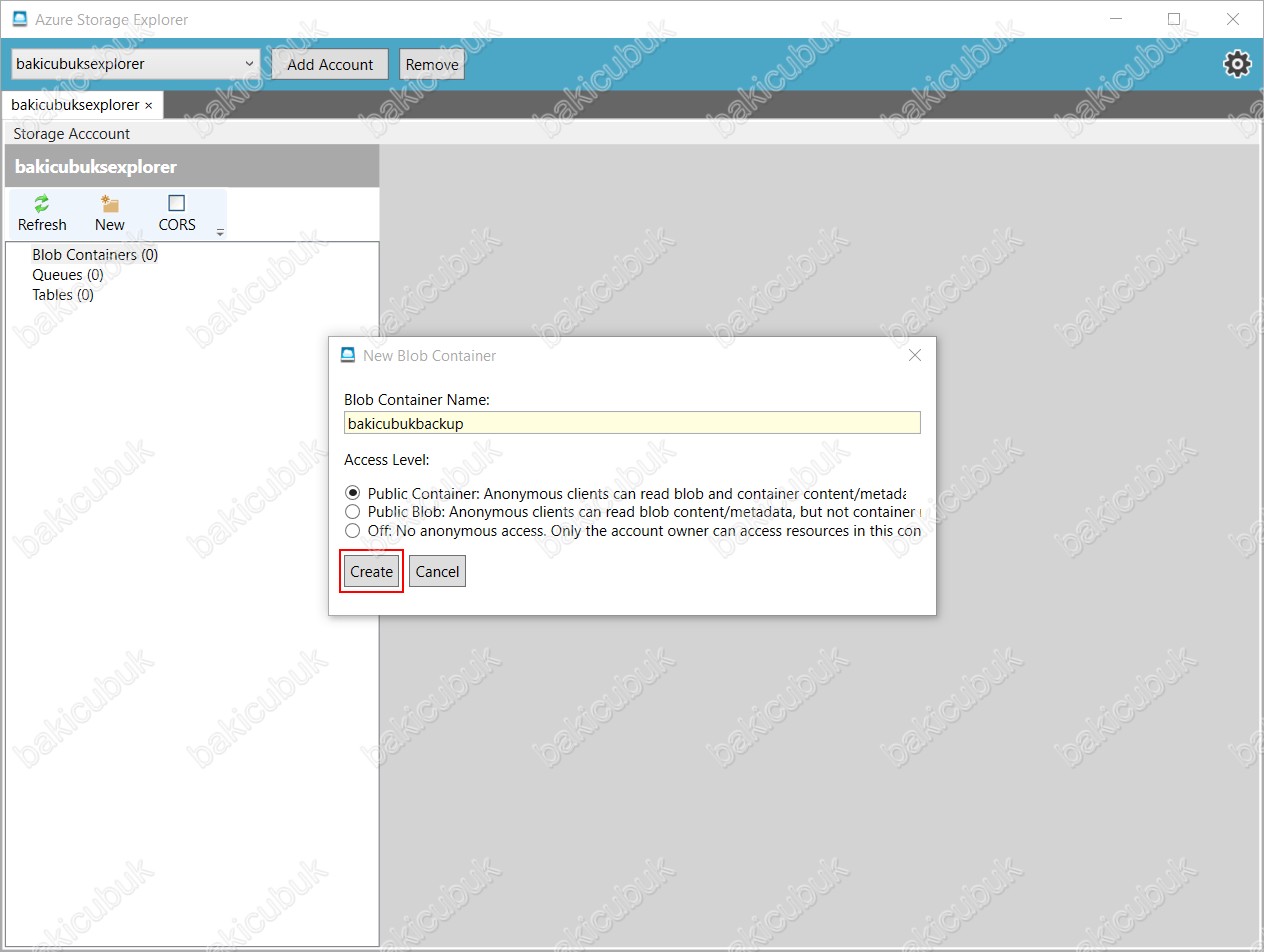Click the Create button

(371, 572)
